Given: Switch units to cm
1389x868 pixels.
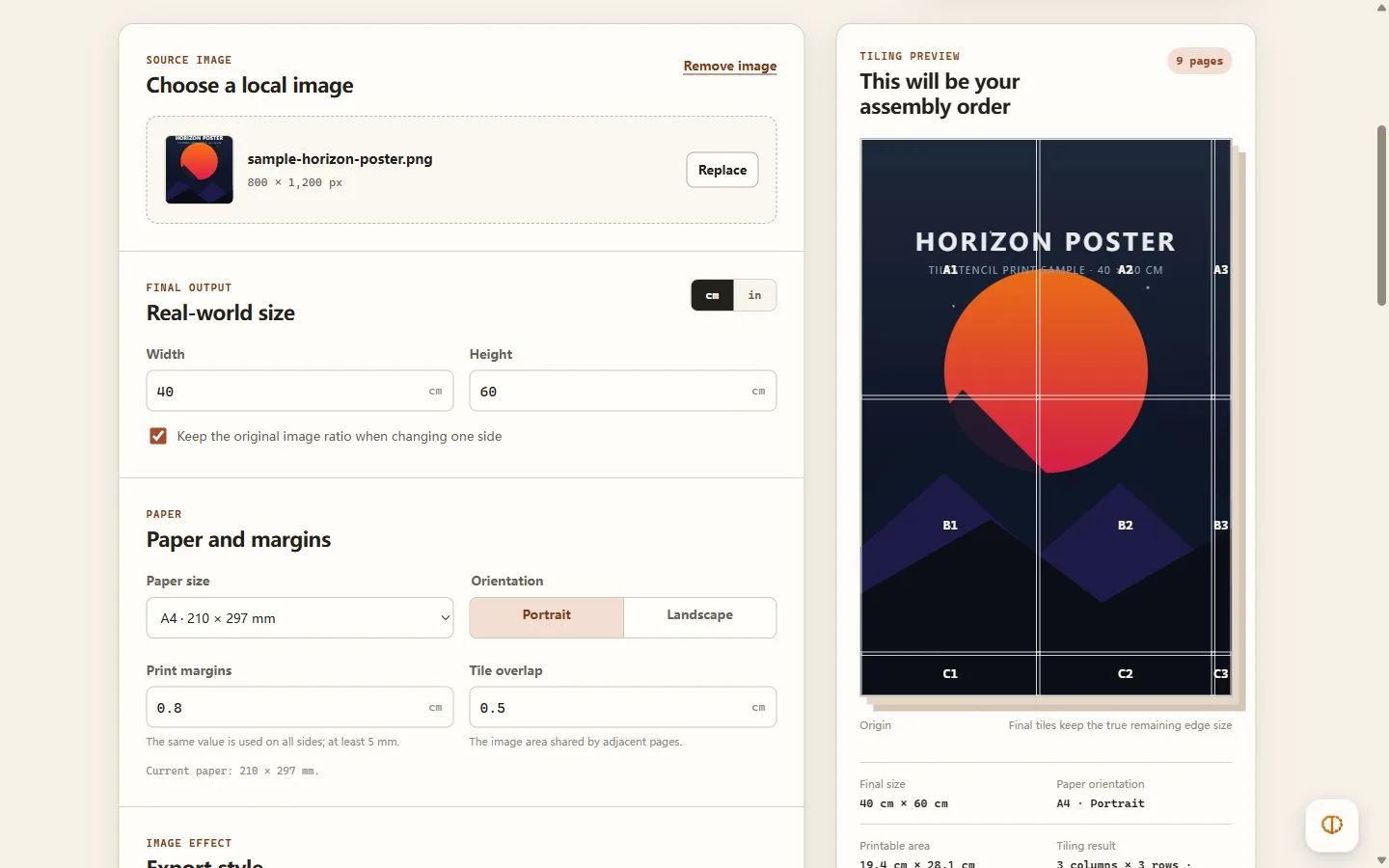Looking at the screenshot, I should click(x=713, y=295).
